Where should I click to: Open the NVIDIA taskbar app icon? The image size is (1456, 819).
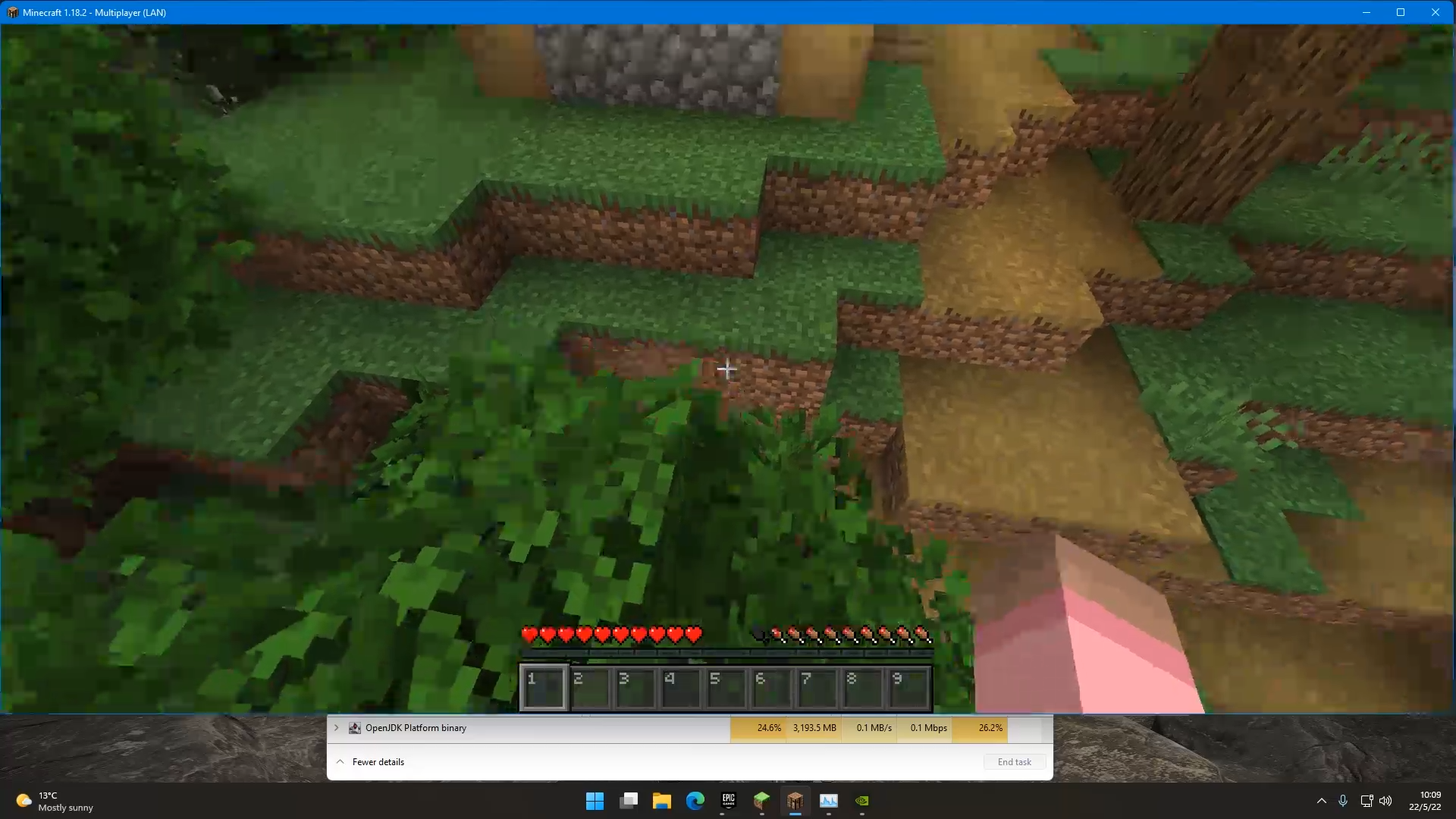(x=862, y=801)
